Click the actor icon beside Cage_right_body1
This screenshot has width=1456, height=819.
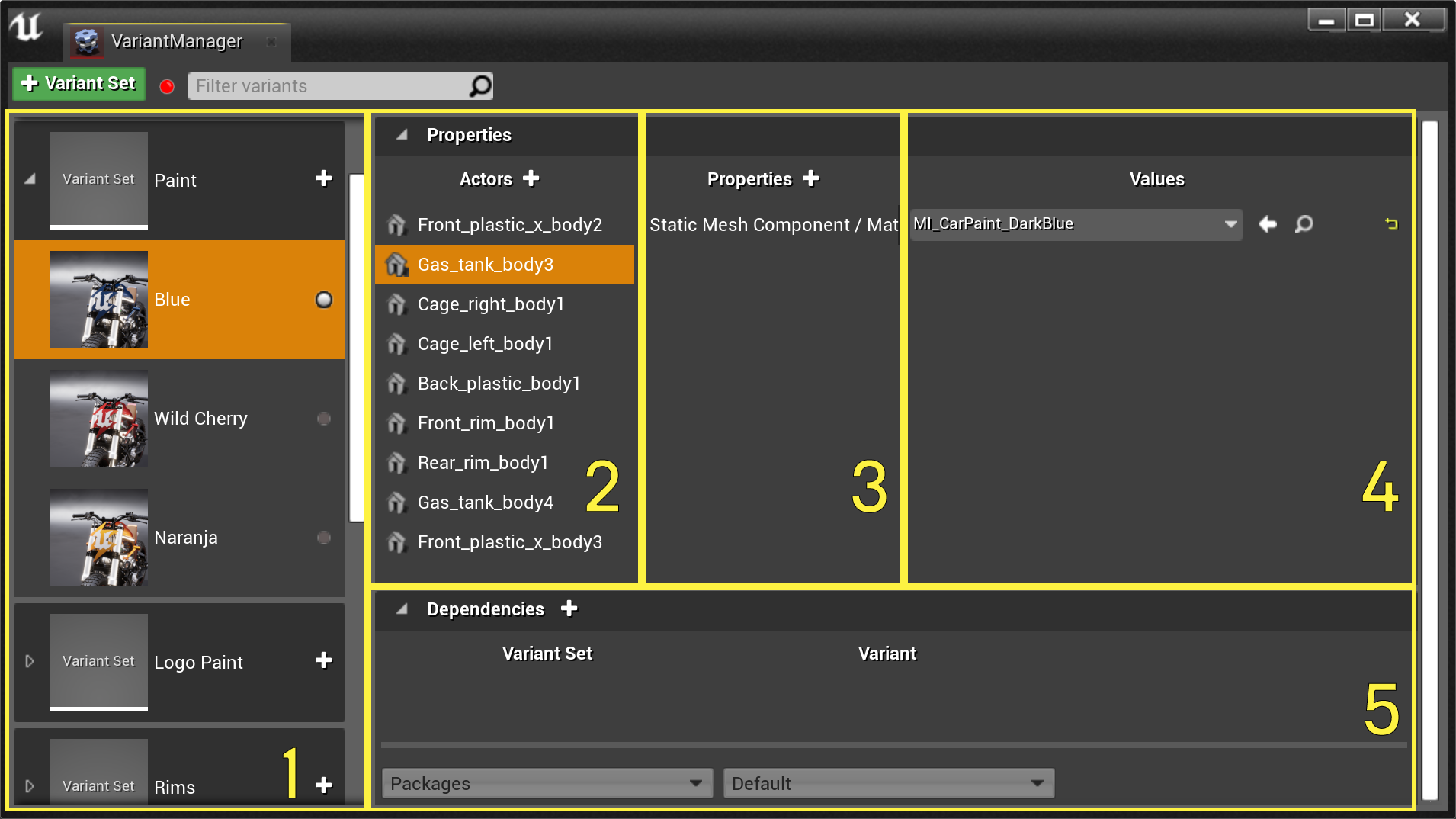coord(396,304)
